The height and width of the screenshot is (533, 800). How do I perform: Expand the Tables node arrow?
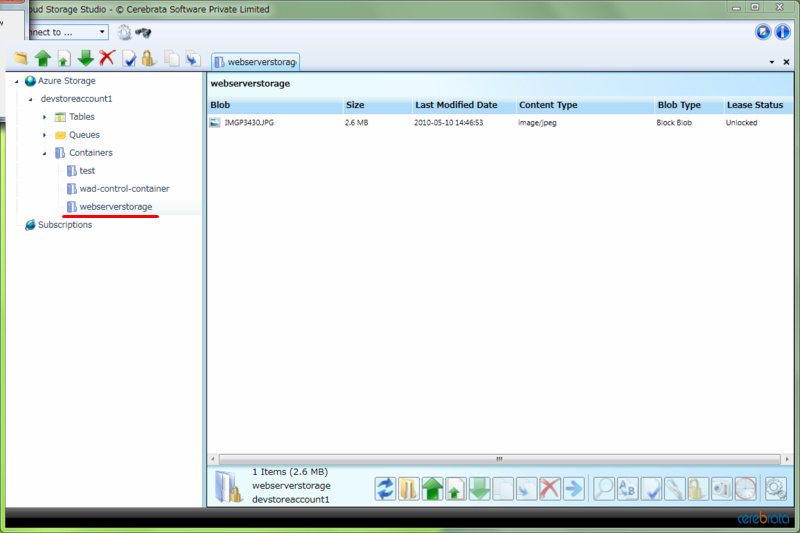click(x=44, y=117)
